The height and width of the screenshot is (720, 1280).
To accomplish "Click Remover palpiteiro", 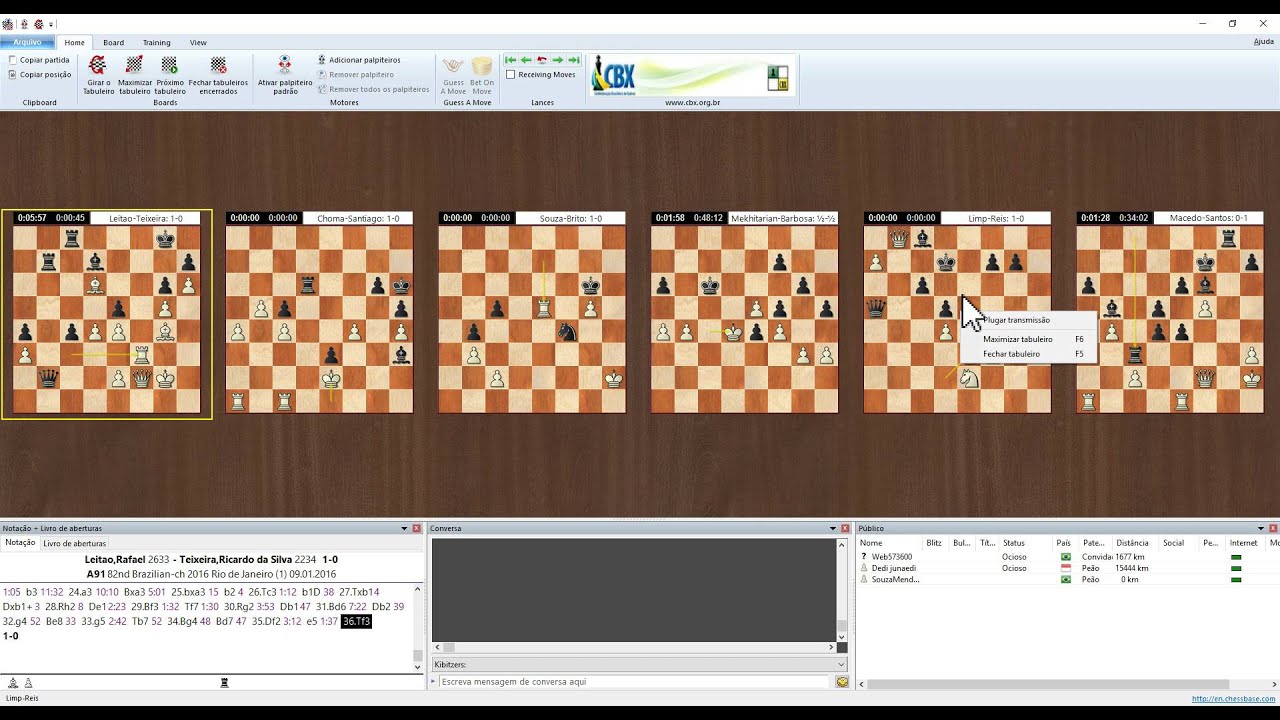I will 356,74.
